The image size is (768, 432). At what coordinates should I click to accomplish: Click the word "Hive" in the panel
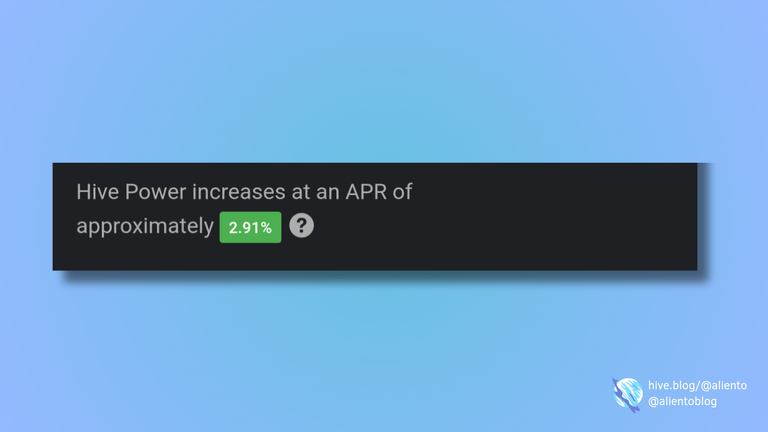coord(97,192)
